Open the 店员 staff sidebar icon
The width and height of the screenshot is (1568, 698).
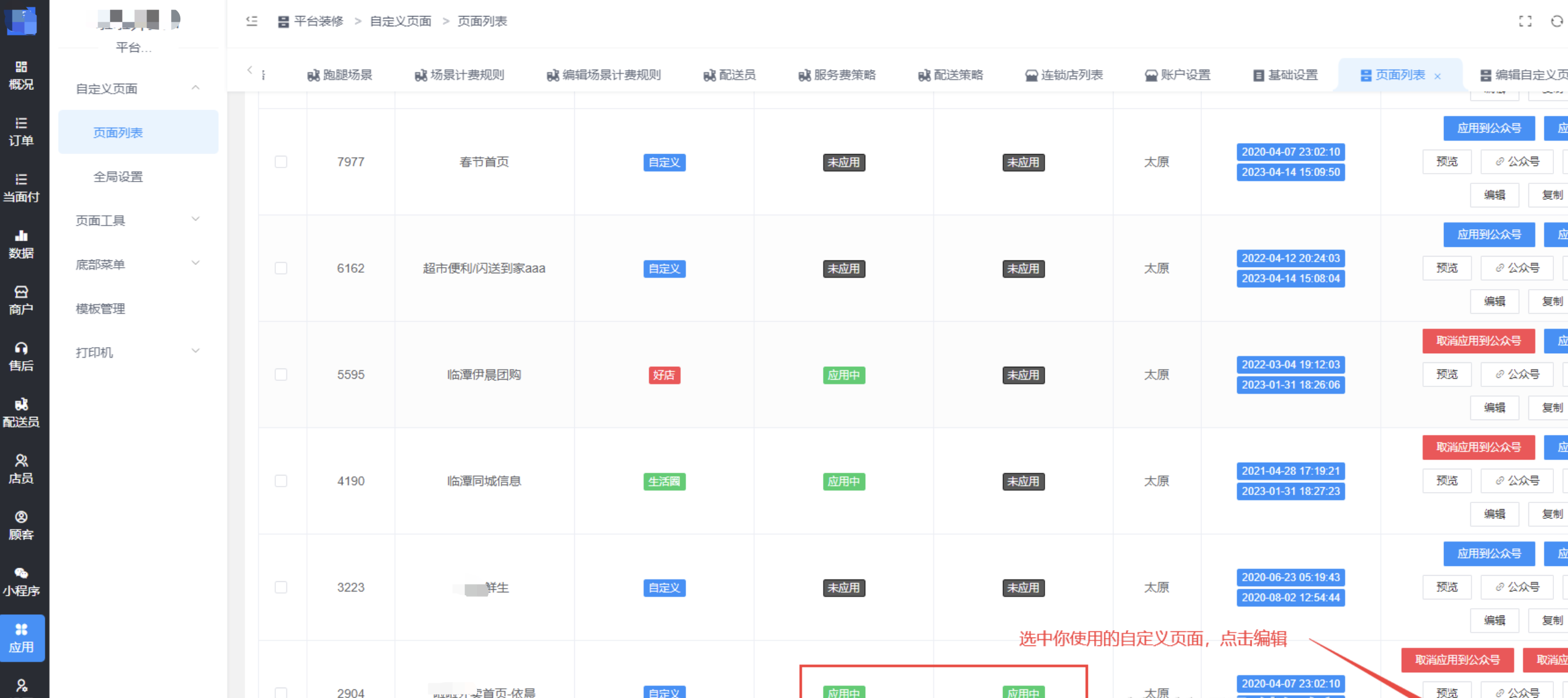(21, 468)
